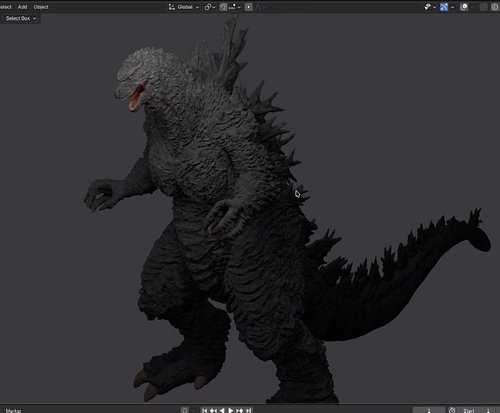
Task: Jump to previous keyframe
Action: pyautogui.click(x=213, y=410)
